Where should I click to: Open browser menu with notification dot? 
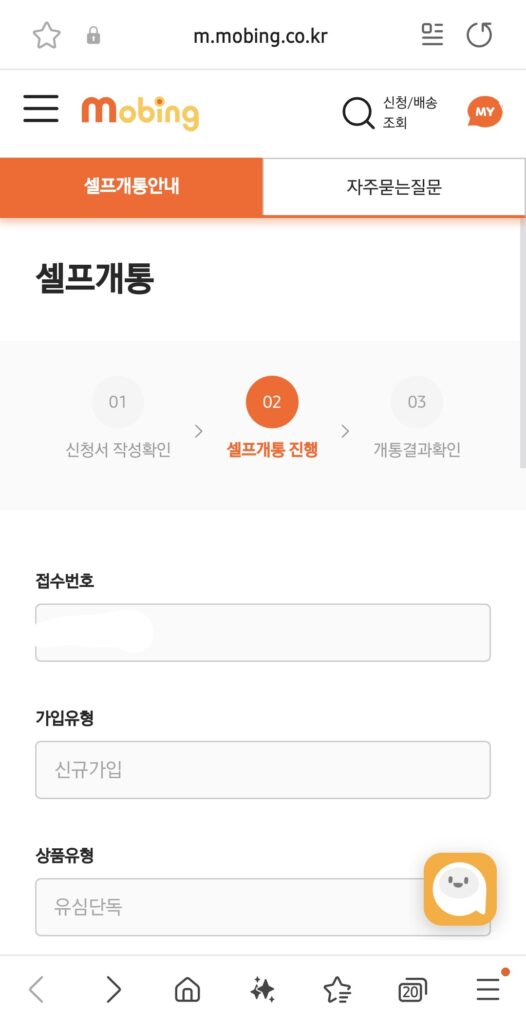point(489,989)
